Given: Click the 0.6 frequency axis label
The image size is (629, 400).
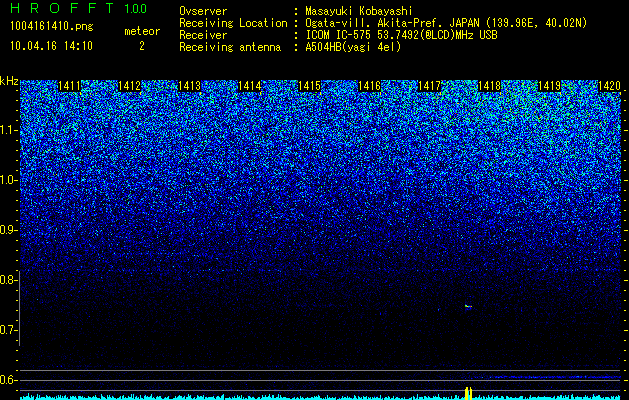Looking at the screenshot, I should pyautogui.click(x=8, y=380).
